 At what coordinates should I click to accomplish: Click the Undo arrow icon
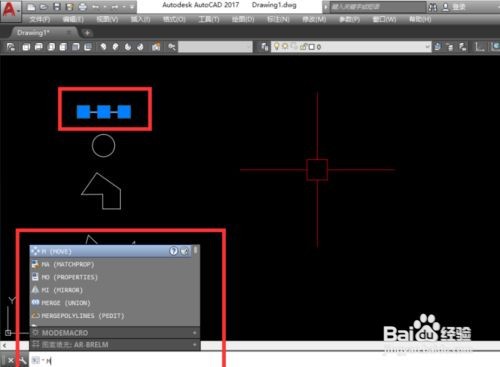coord(95,7)
